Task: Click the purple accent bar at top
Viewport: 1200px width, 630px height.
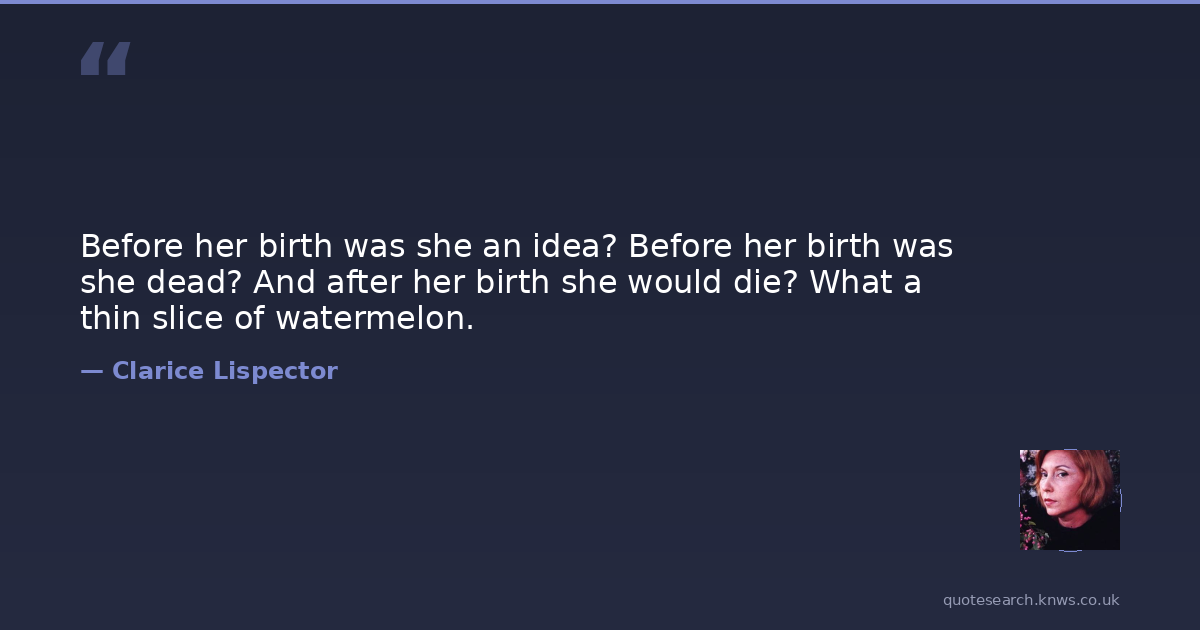Action: point(600,2)
